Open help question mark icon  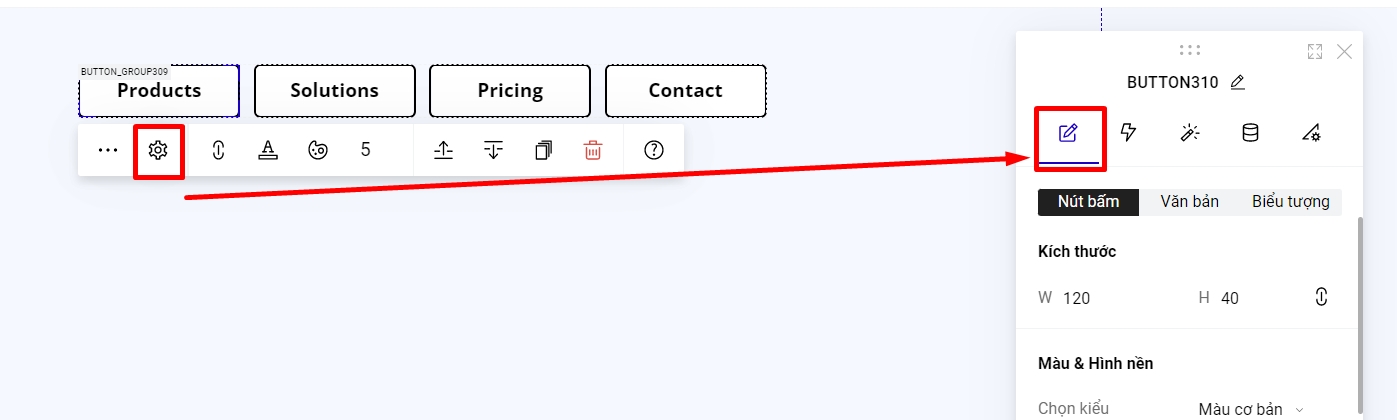pos(654,150)
